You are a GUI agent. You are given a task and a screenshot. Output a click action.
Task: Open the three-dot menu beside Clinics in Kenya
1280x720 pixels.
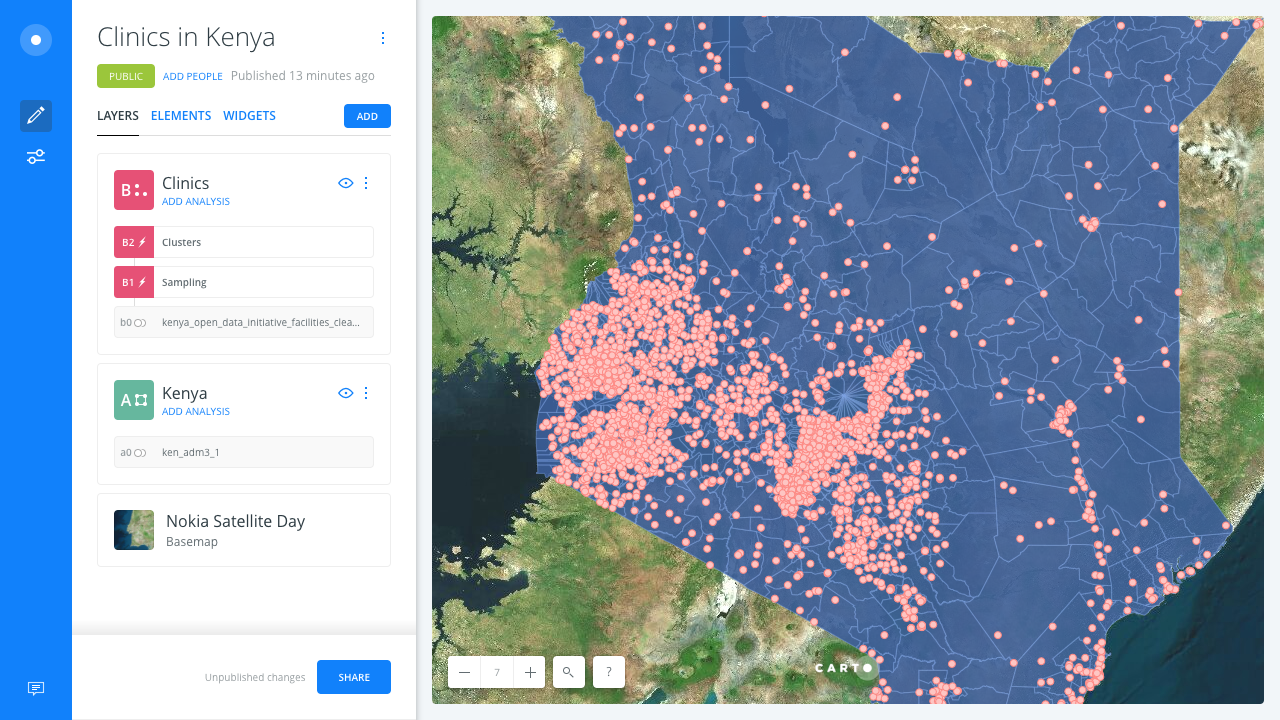[383, 38]
